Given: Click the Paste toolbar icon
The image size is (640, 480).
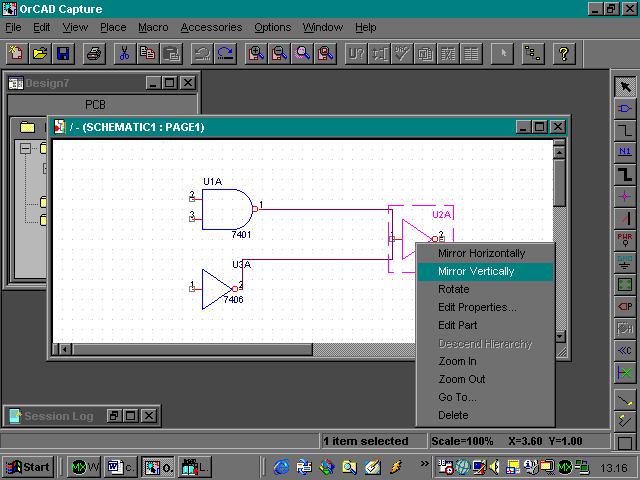Looking at the screenshot, I should pos(171,53).
